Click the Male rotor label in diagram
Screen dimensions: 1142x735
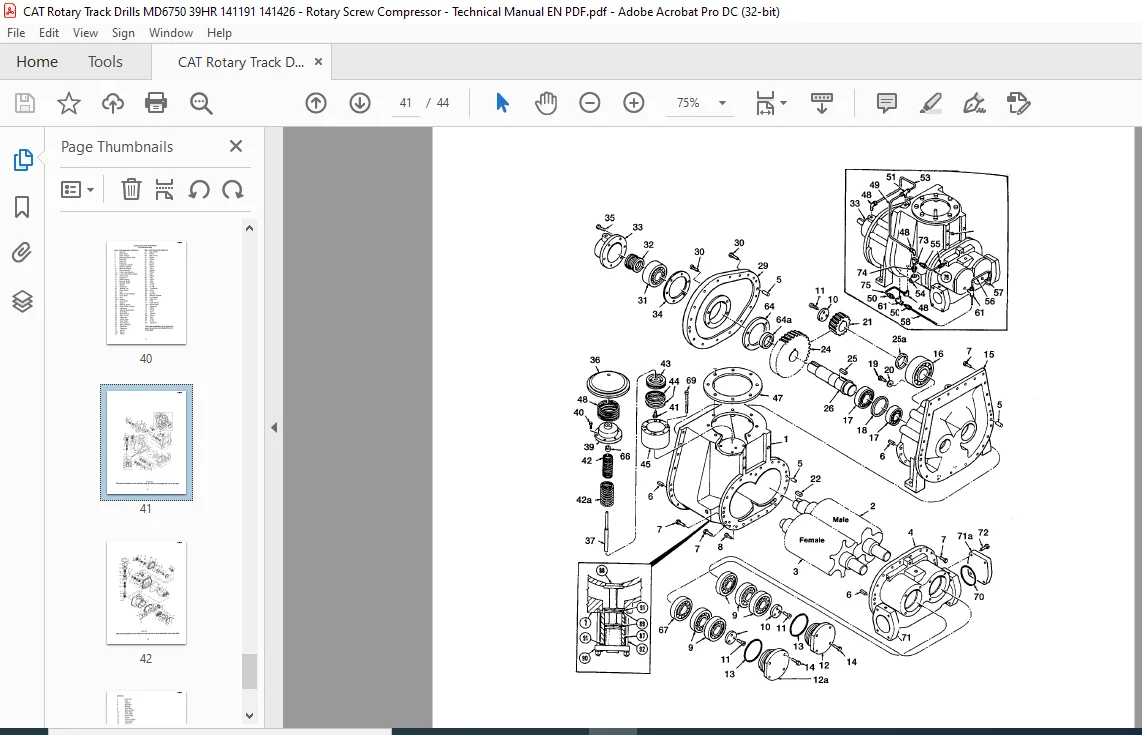(840, 519)
